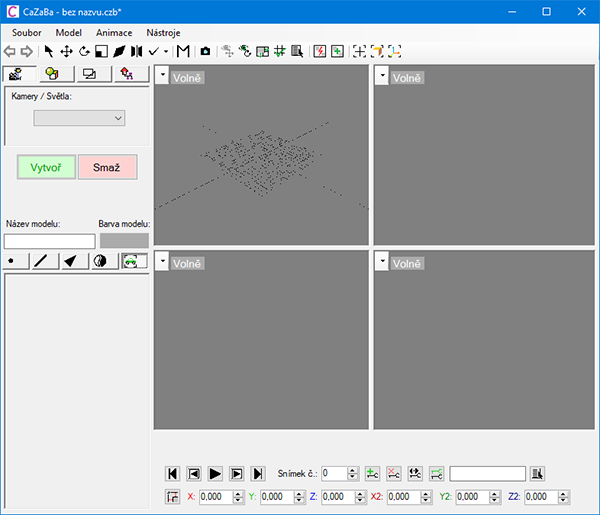
Task: Expand bottom-right viewport view dropdown
Action: (382, 262)
